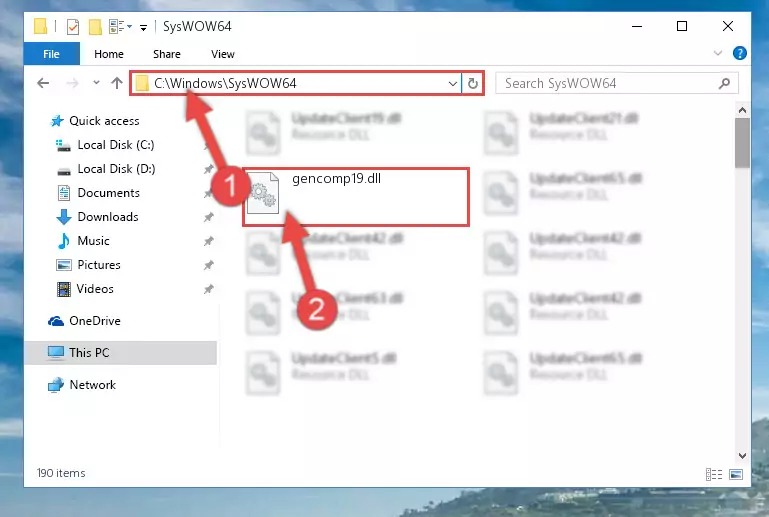
Task: Click the Properties quick access toolbar icon
Action: [73, 26]
